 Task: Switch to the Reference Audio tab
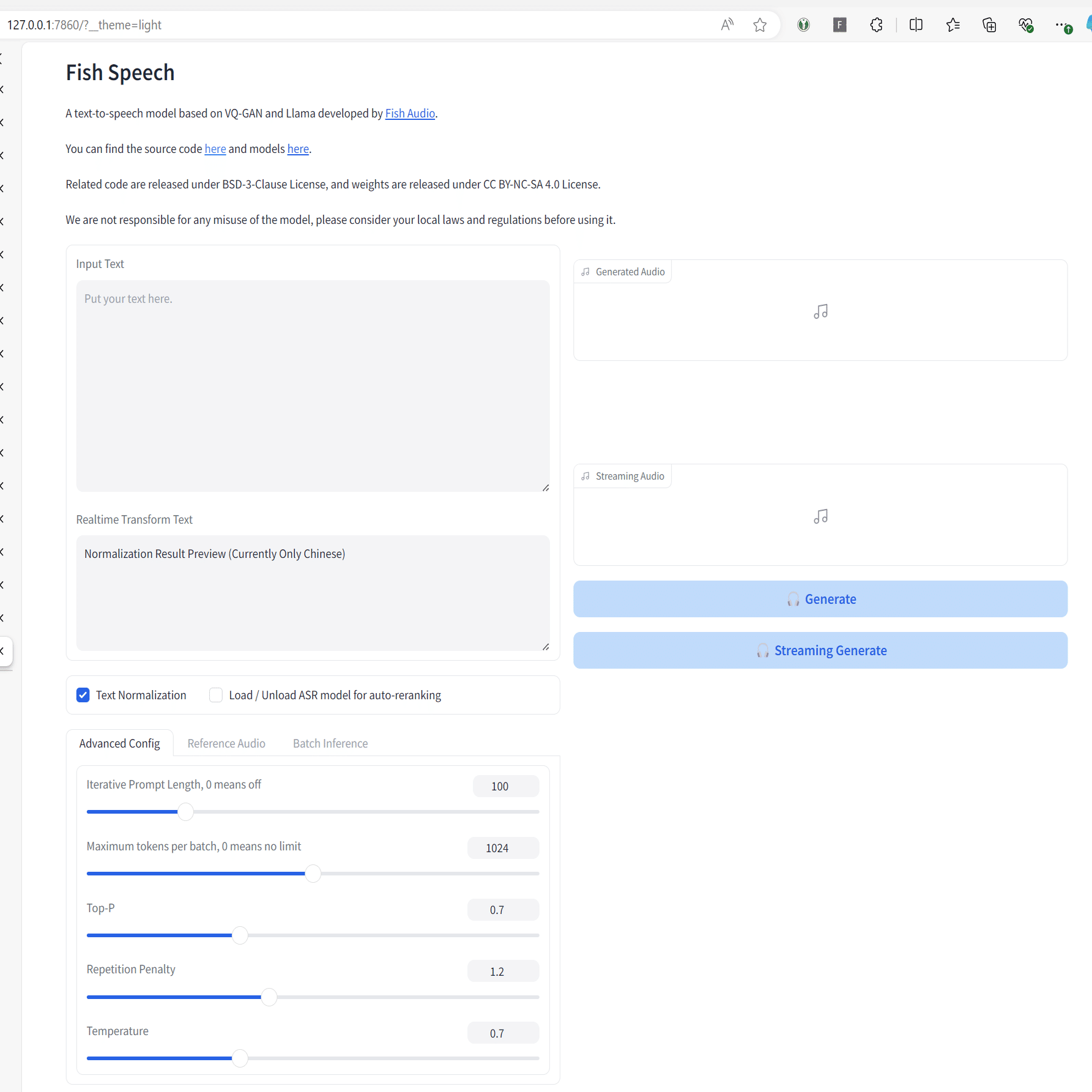coord(226,743)
